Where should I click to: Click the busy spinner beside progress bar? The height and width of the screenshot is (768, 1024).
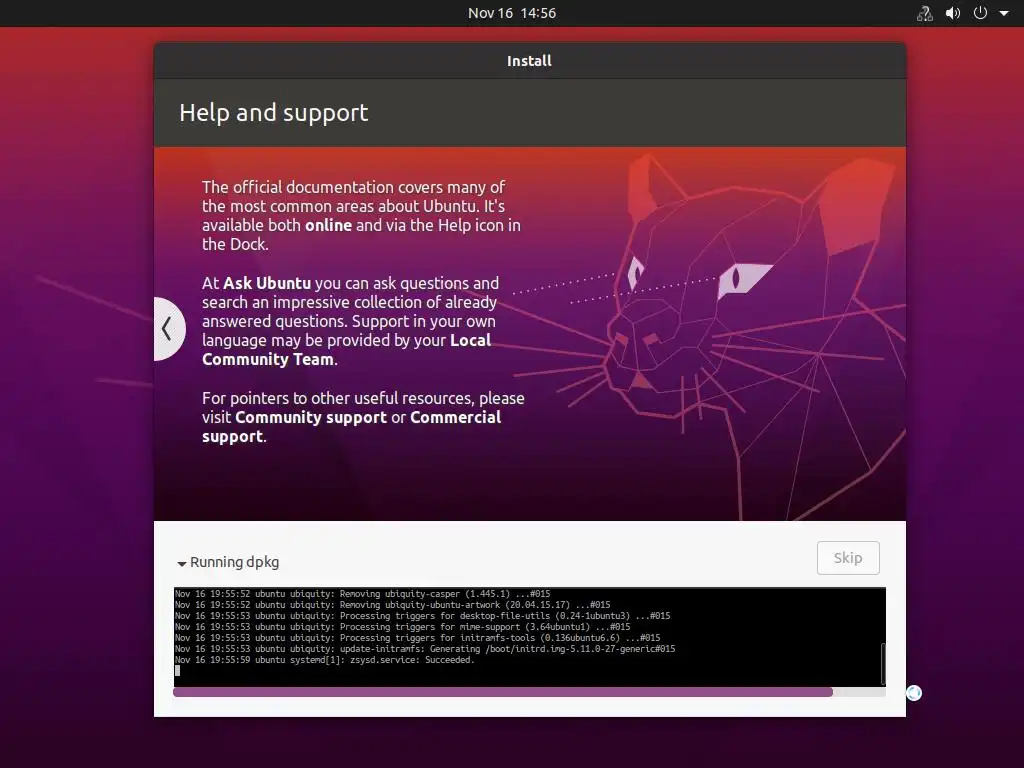[914, 693]
